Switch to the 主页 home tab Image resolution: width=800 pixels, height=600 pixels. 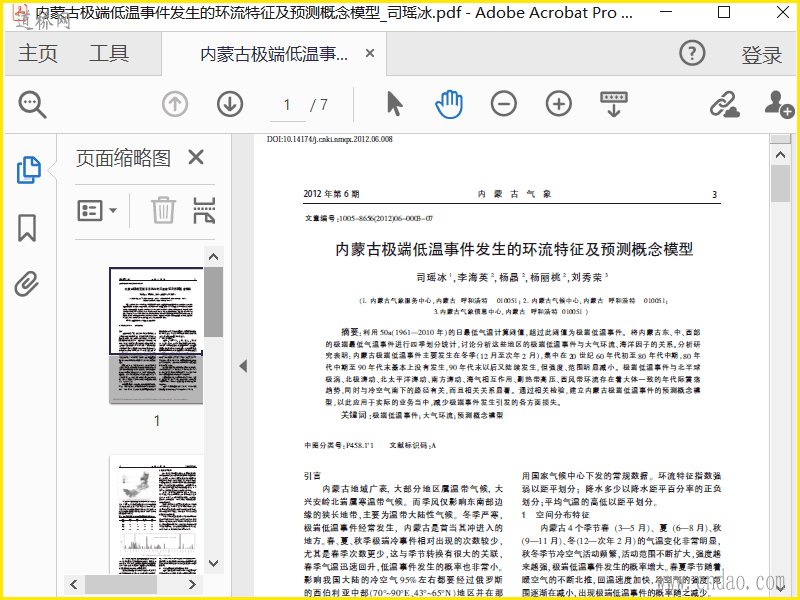pos(38,53)
